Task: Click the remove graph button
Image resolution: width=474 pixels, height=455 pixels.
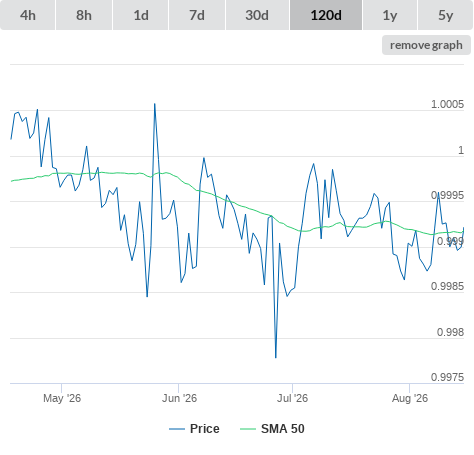Action: pyautogui.click(x=426, y=45)
